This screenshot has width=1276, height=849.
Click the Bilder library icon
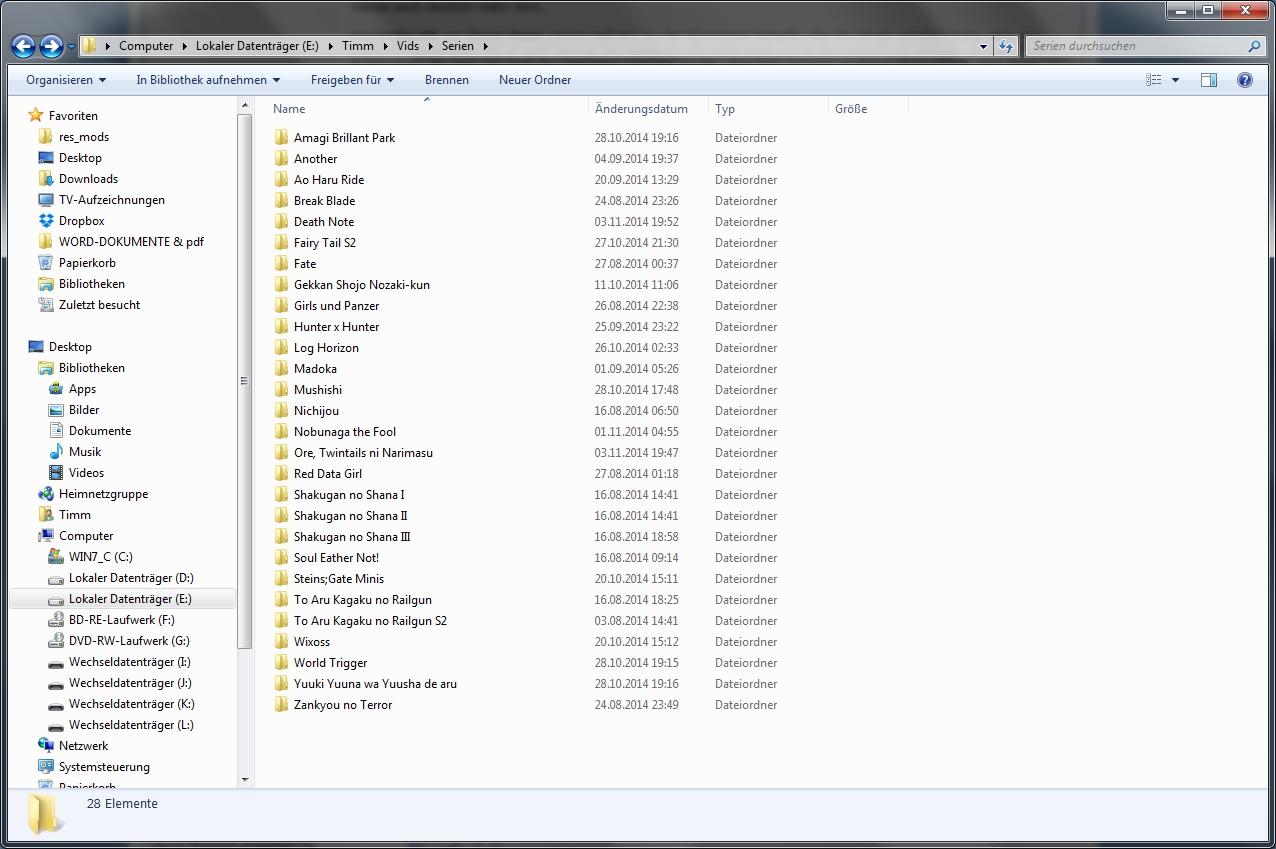pos(56,410)
